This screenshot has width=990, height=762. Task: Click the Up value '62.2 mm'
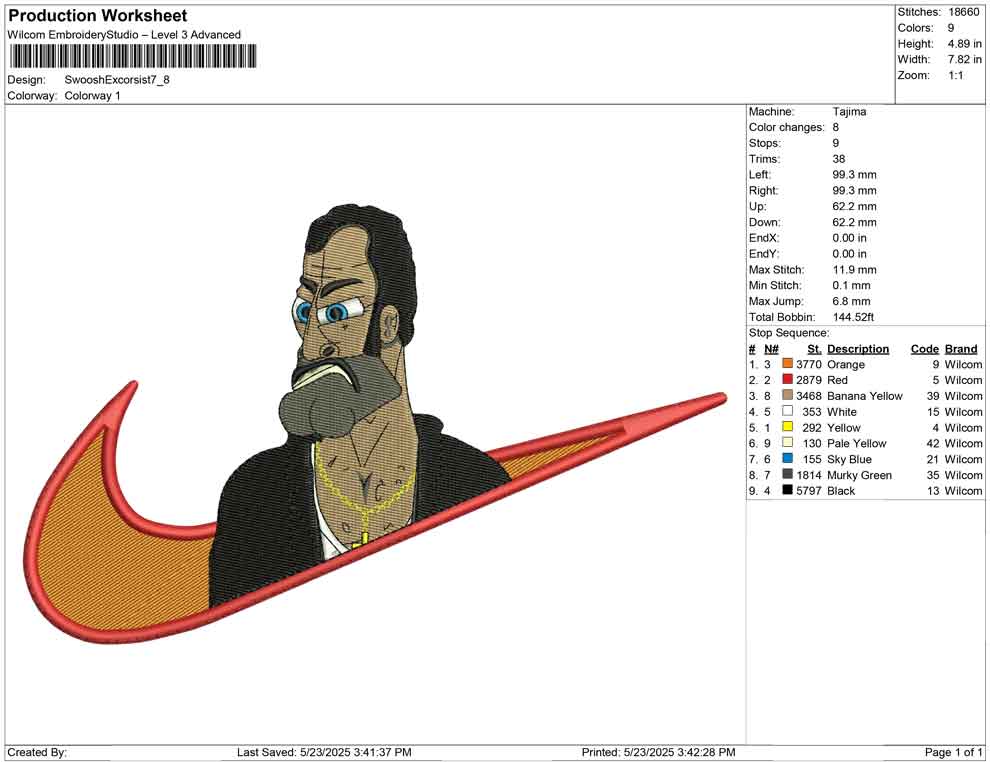click(854, 206)
